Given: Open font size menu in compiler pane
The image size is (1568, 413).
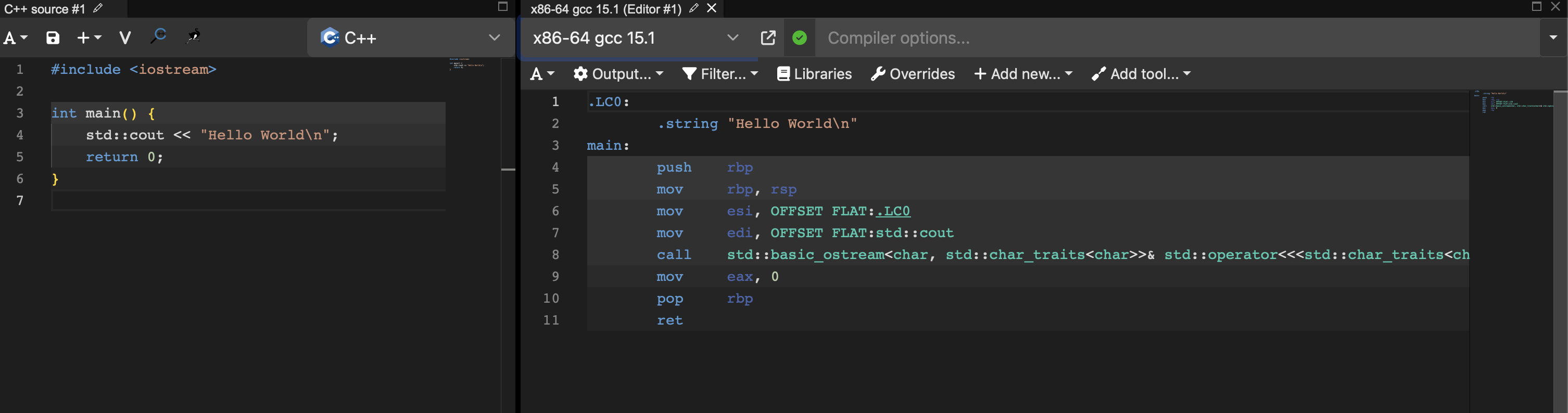Looking at the screenshot, I should [x=542, y=74].
